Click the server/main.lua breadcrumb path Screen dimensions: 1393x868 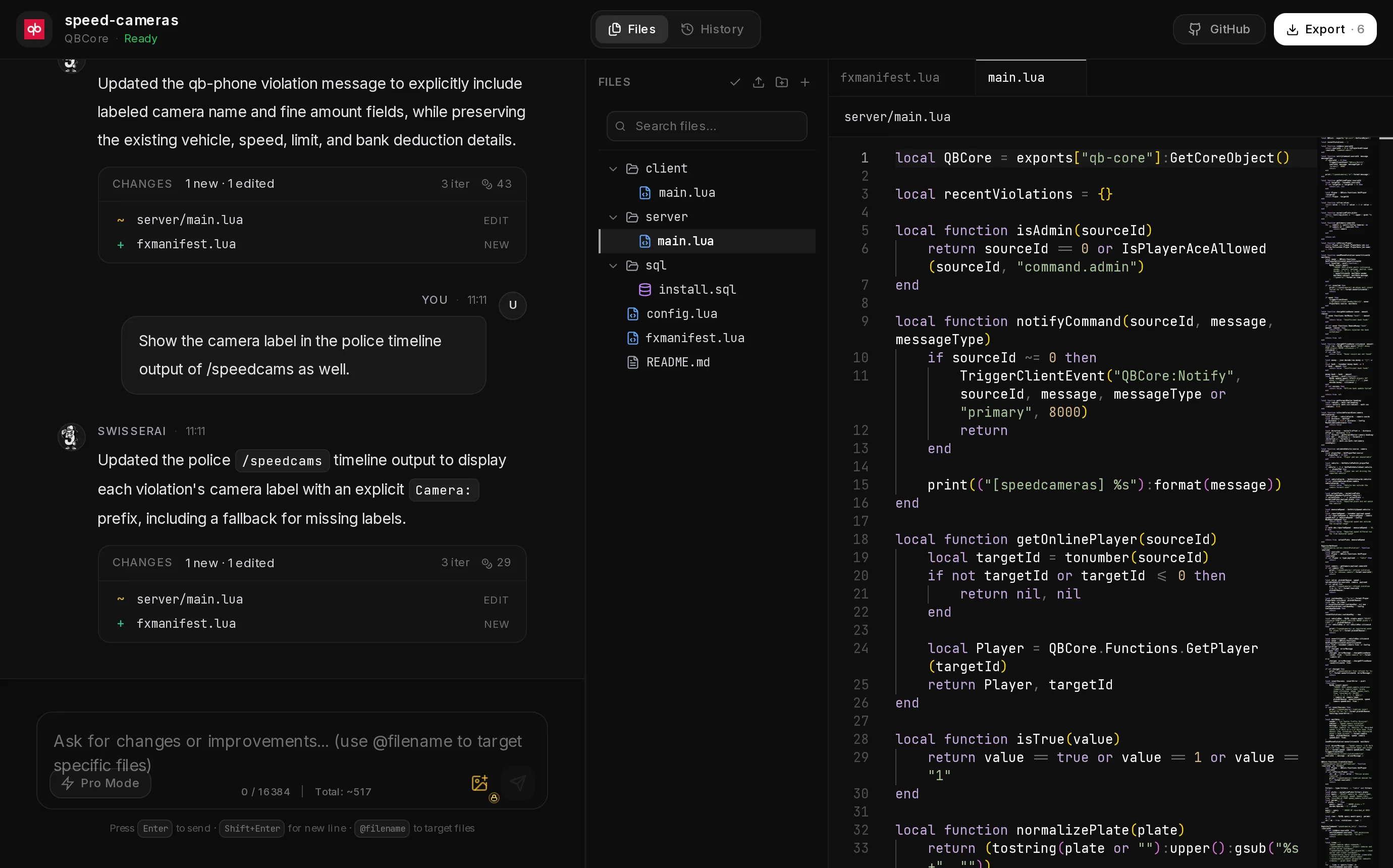pyautogui.click(x=897, y=117)
